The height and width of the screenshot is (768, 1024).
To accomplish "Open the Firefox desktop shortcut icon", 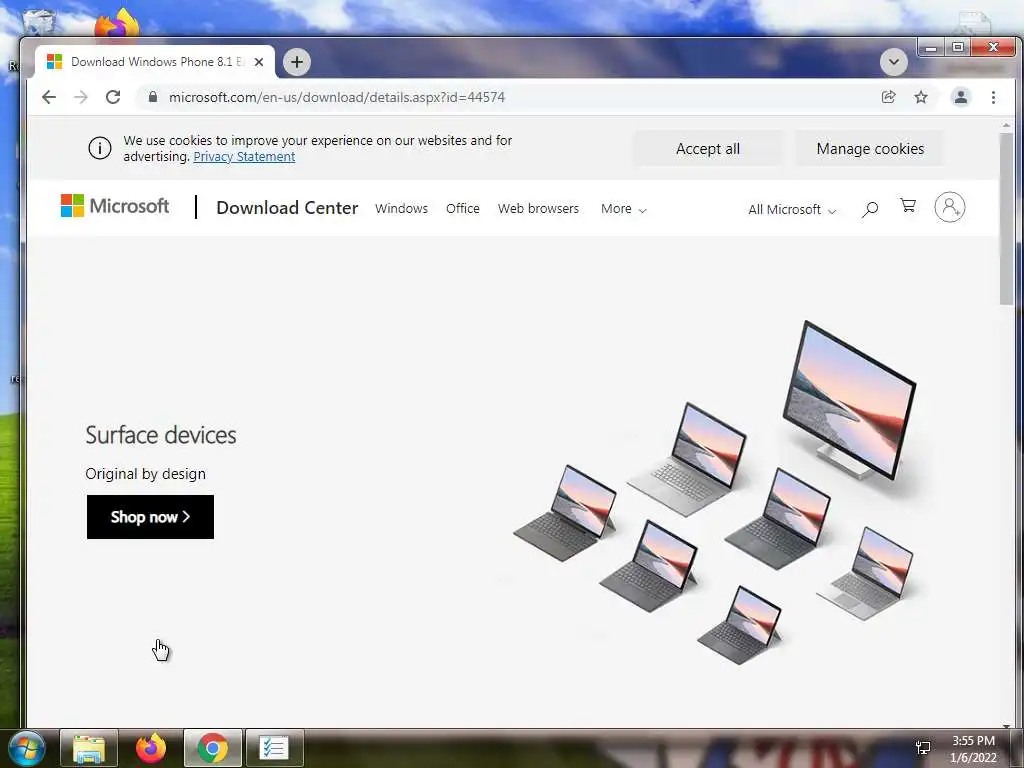I will tap(117, 24).
